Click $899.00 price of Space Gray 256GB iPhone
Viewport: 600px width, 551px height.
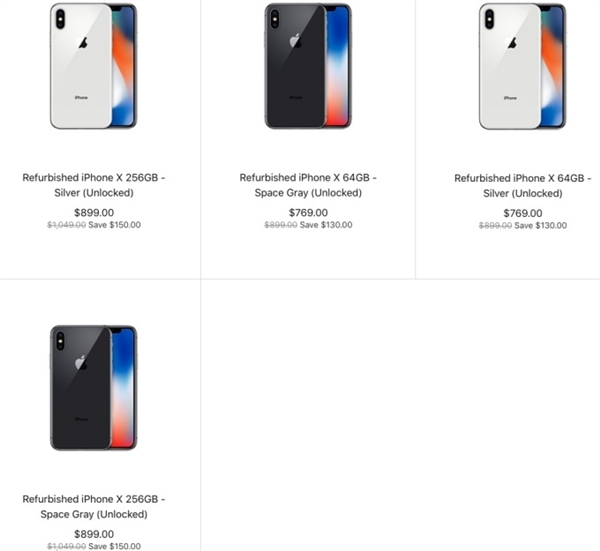pos(94,533)
